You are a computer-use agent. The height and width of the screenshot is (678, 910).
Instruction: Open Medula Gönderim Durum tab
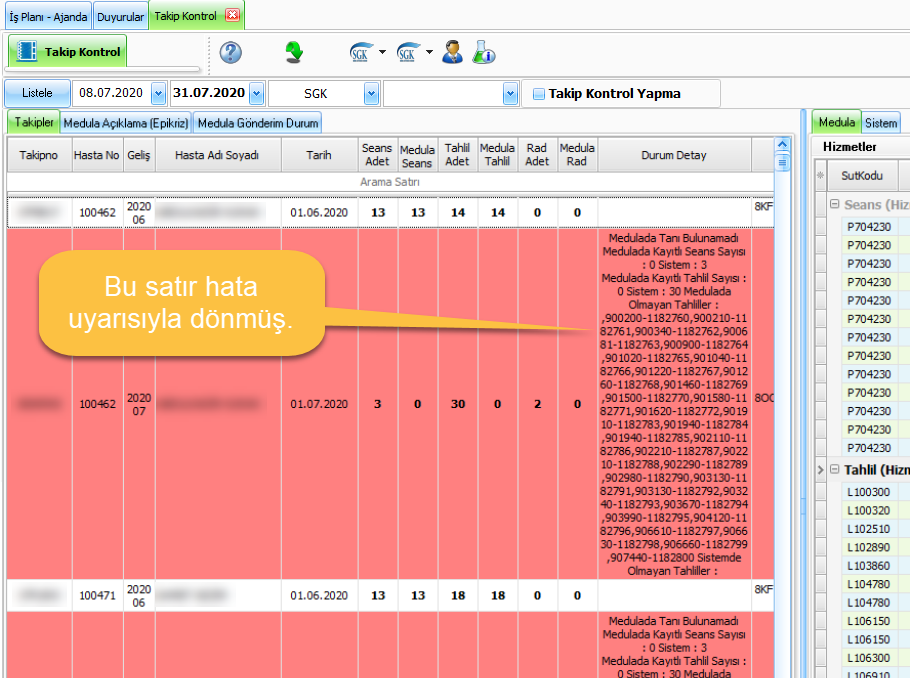(258, 123)
